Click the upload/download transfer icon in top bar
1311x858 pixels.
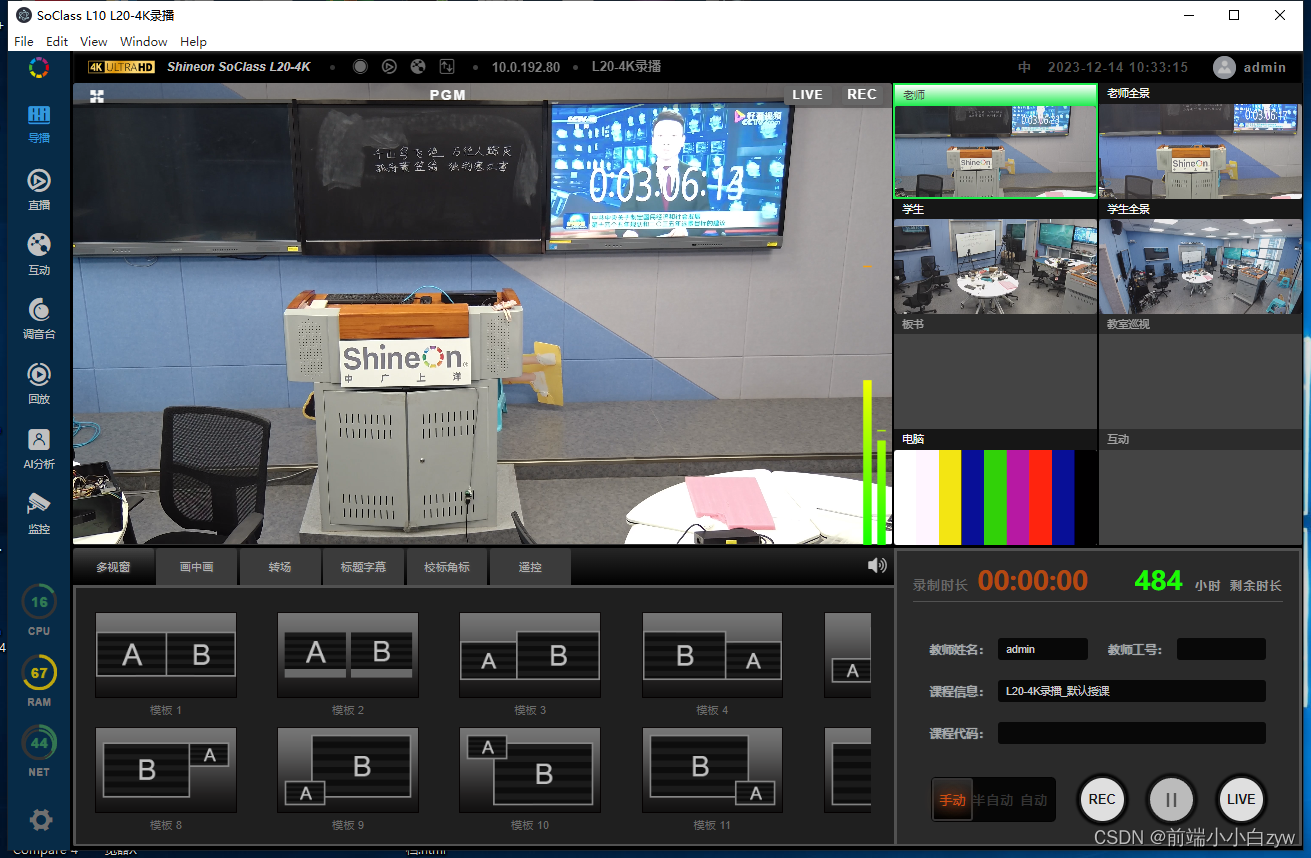(447, 67)
